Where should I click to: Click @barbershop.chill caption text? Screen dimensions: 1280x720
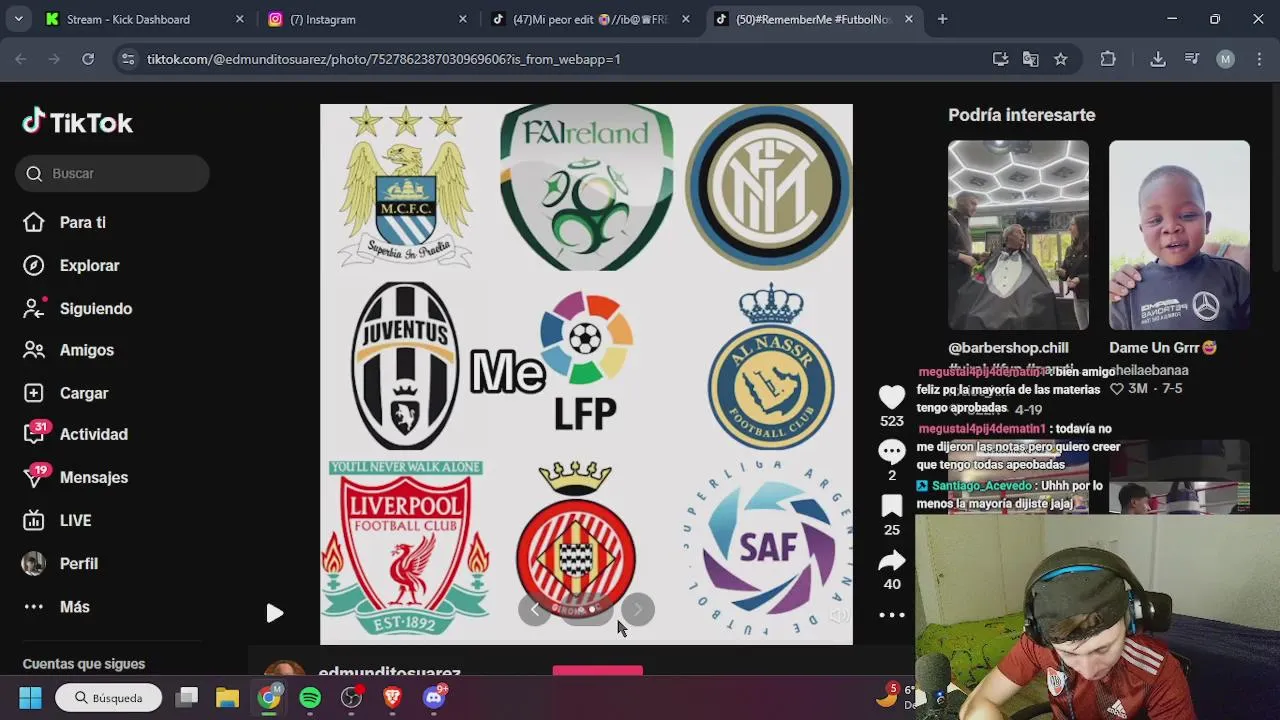(1008, 347)
